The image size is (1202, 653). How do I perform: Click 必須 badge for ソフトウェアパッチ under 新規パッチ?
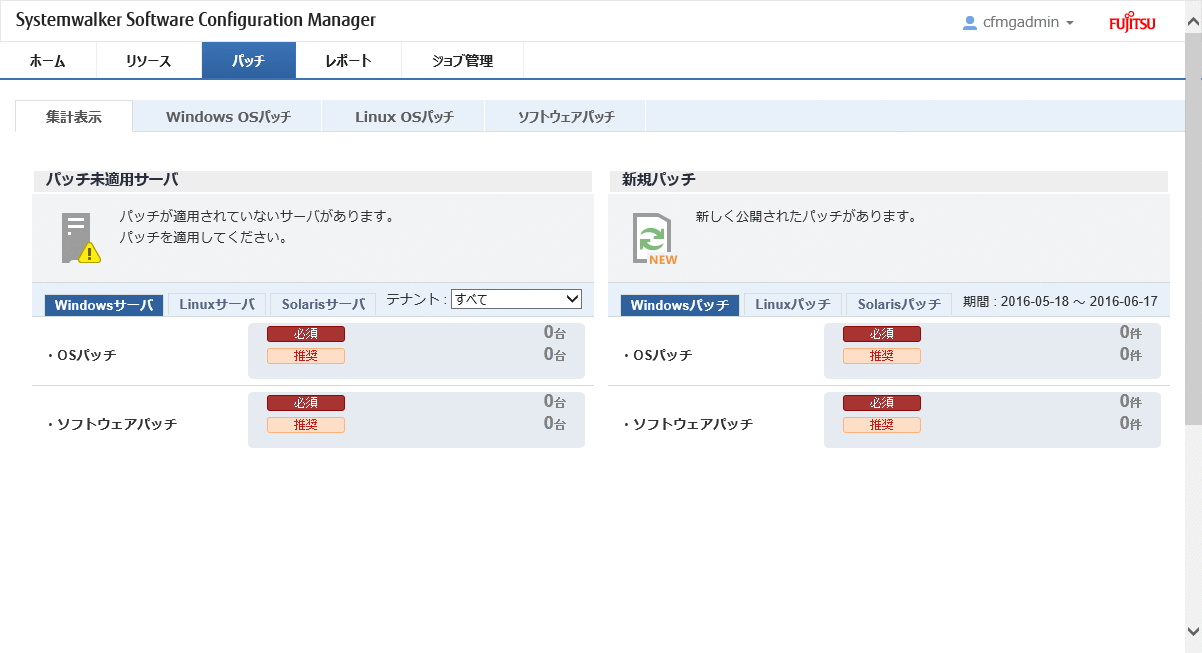click(x=882, y=403)
